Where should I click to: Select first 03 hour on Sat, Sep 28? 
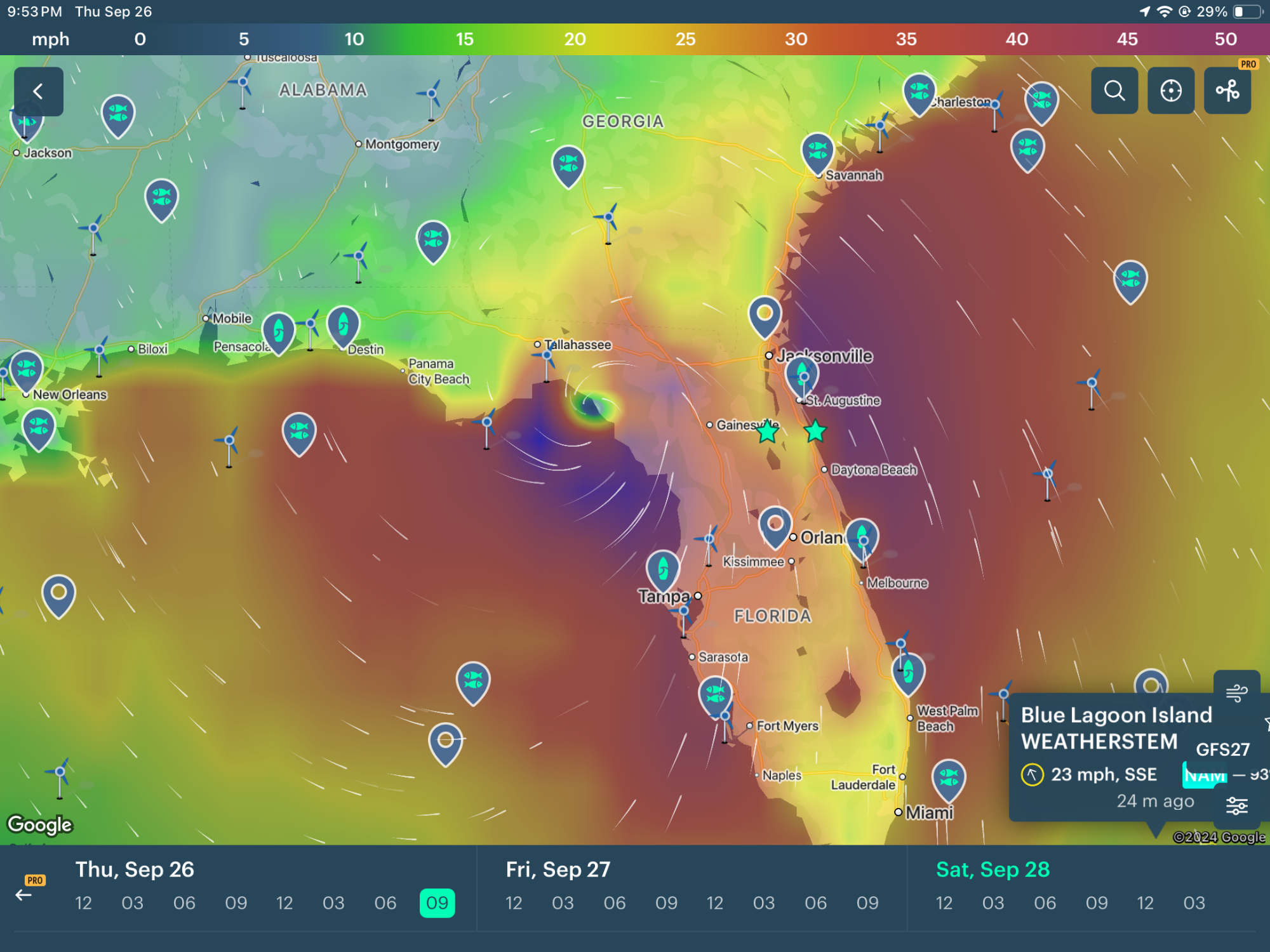pyautogui.click(x=993, y=903)
